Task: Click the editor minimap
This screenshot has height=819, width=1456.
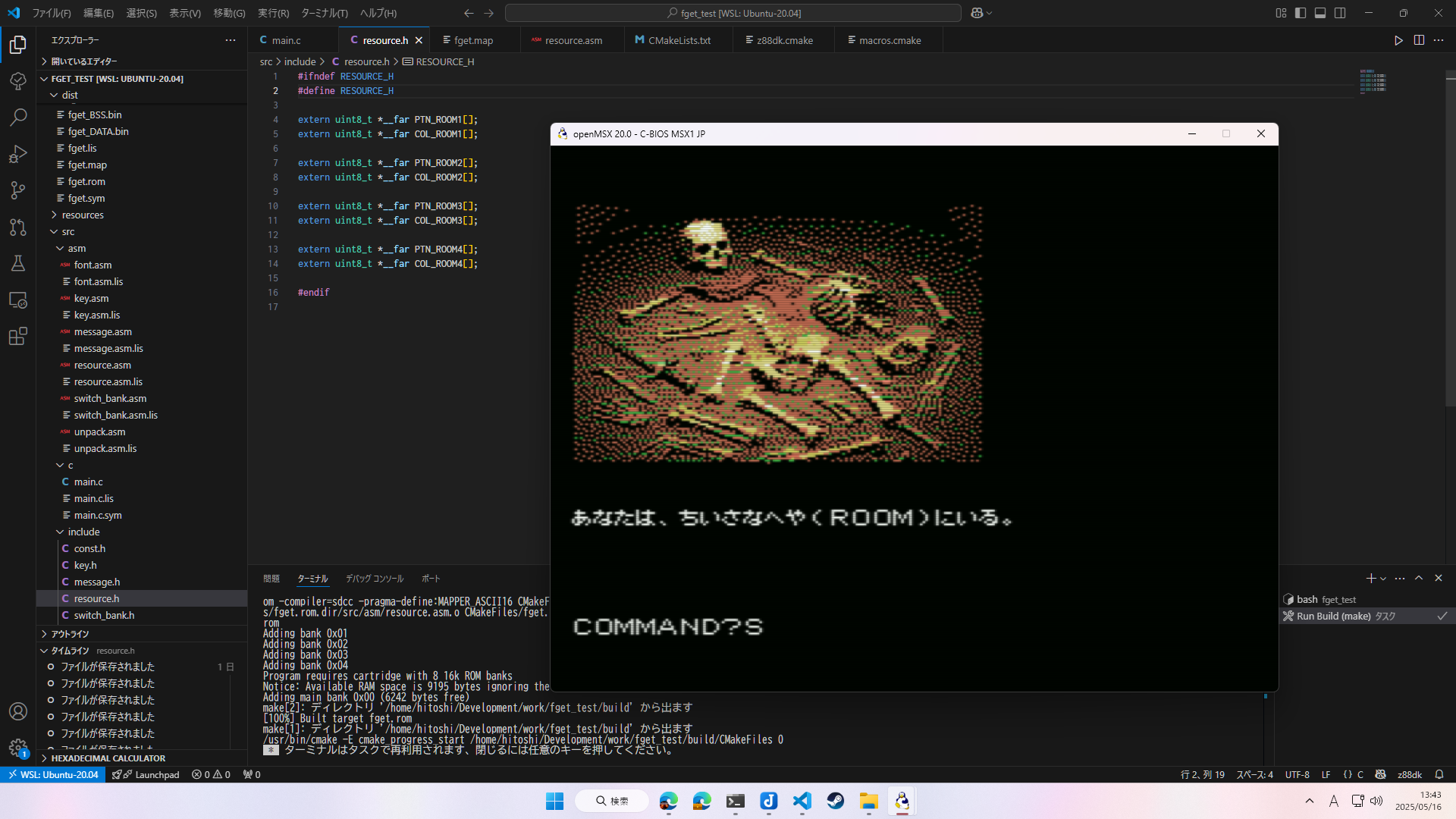Action: [1373, 81]
